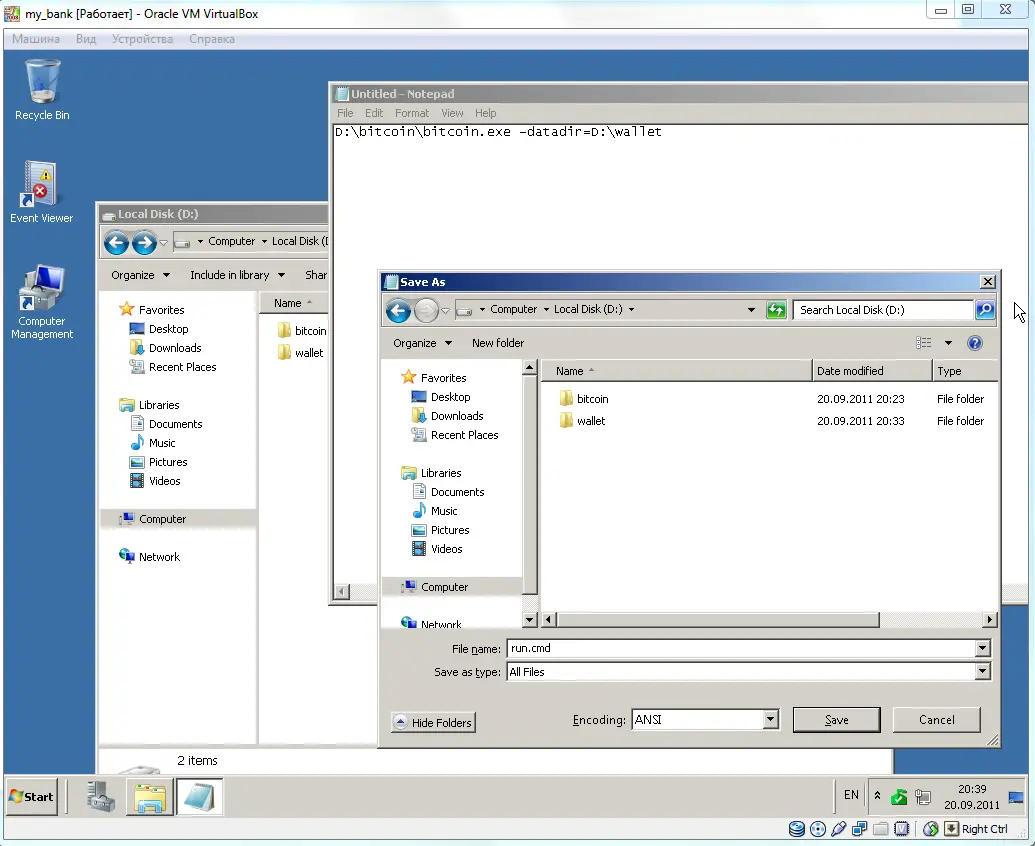Open the help icon in Save As
The width and height of the screenshot is (1035, 846).
pos(975,343)
